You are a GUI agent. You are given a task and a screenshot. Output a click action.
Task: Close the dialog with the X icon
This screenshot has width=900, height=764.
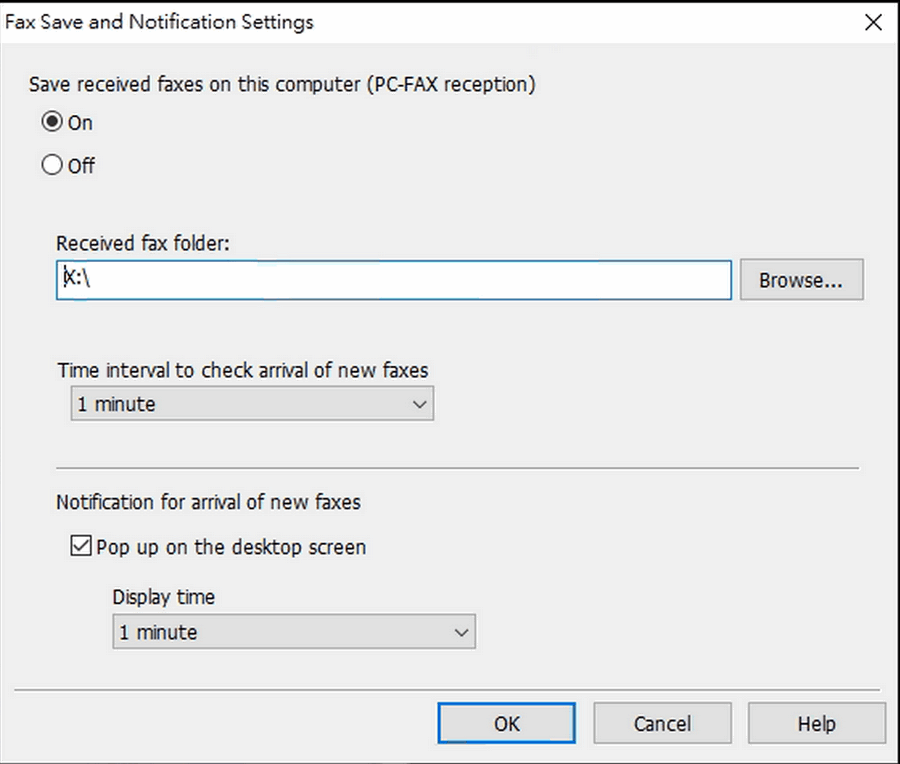[x=872, y=22]
